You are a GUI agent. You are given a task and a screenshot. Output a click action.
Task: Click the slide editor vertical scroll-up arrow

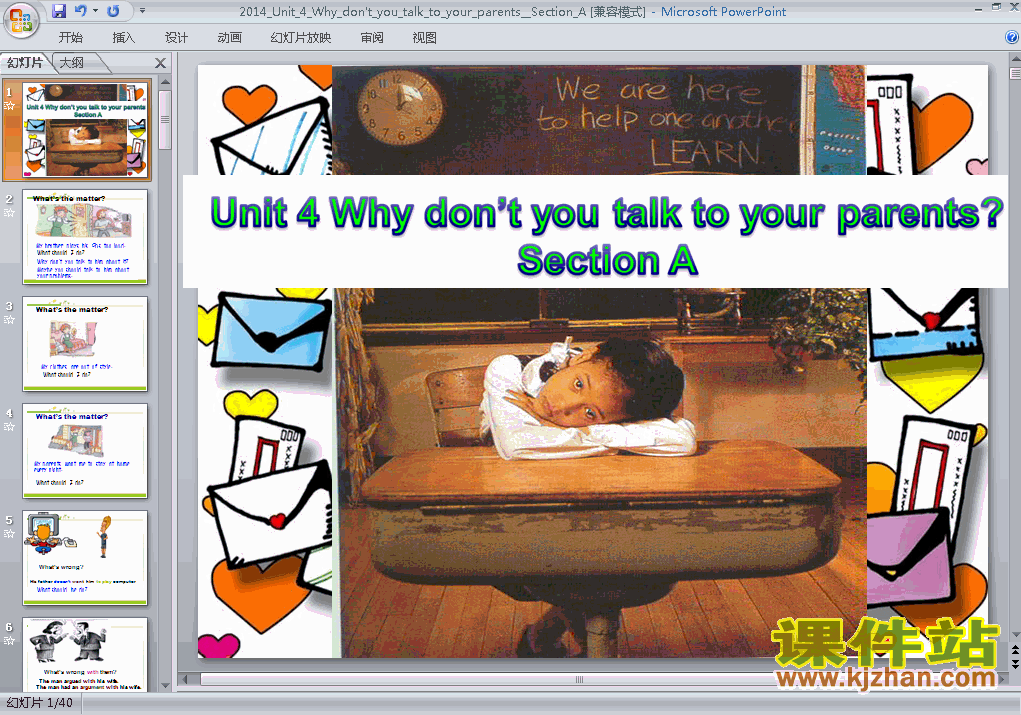pos(1015,60)
